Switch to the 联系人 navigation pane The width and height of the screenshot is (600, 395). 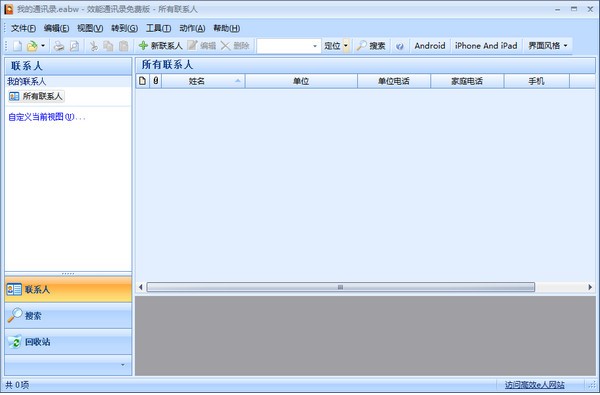68,289
